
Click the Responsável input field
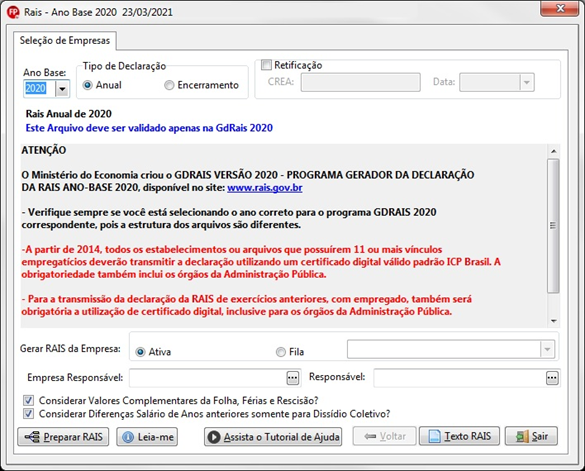coord(459,378)
